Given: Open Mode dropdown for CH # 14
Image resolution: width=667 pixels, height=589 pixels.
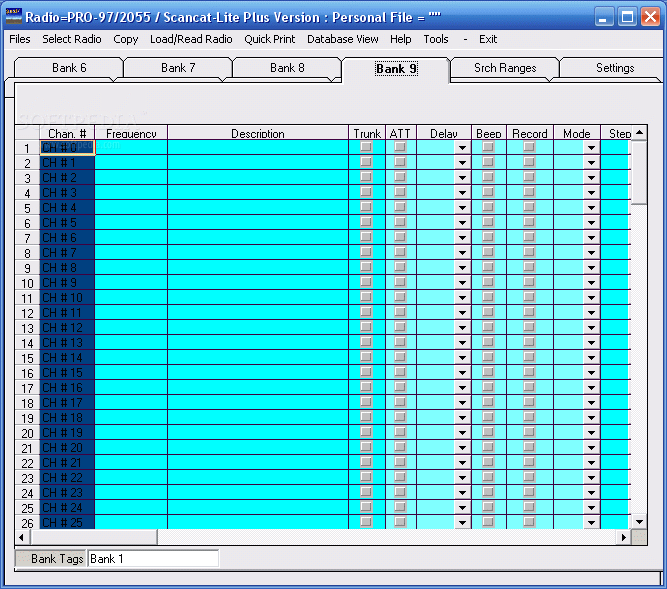Looking at the screenshot, I should pyautogui.click(x=591, y=358).
